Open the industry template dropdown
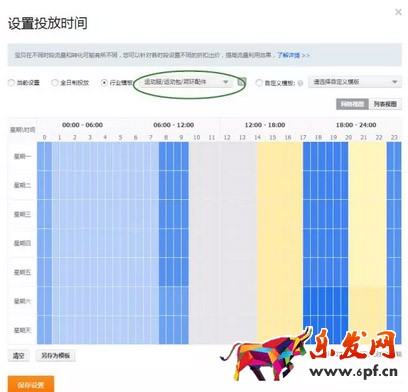The height and width of the screenshot is (392, 408). (186, 82)
